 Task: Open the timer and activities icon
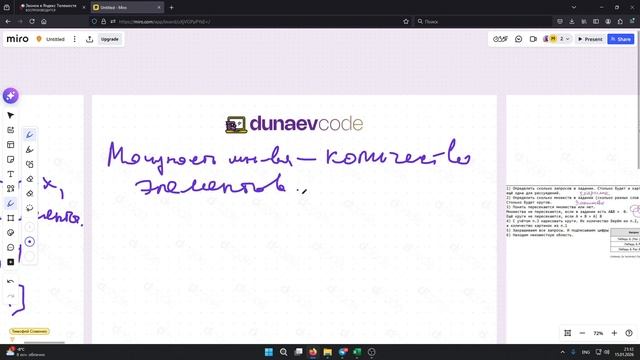click(500, 39)
